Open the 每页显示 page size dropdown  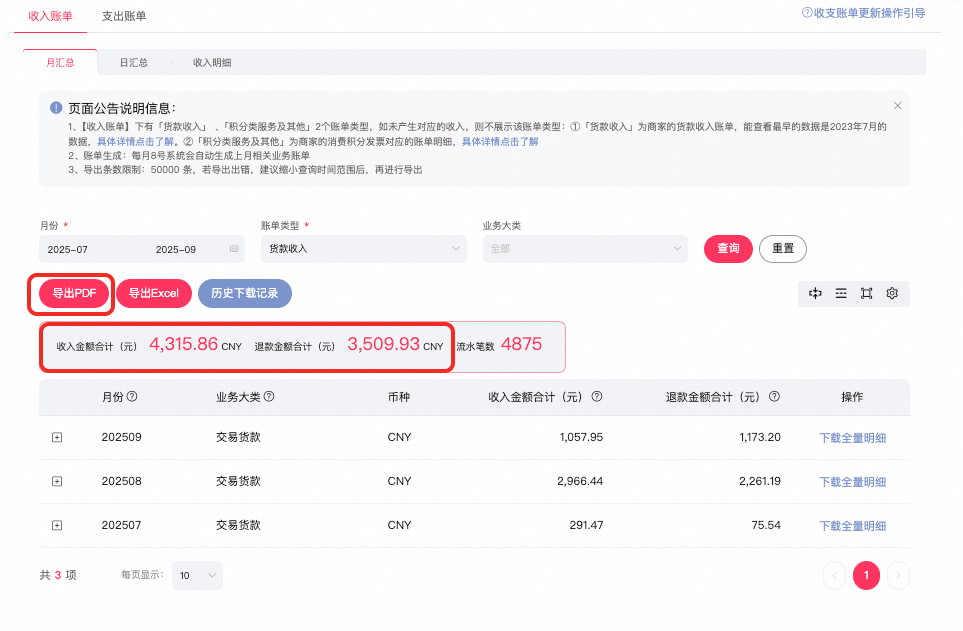pos(197,576)
